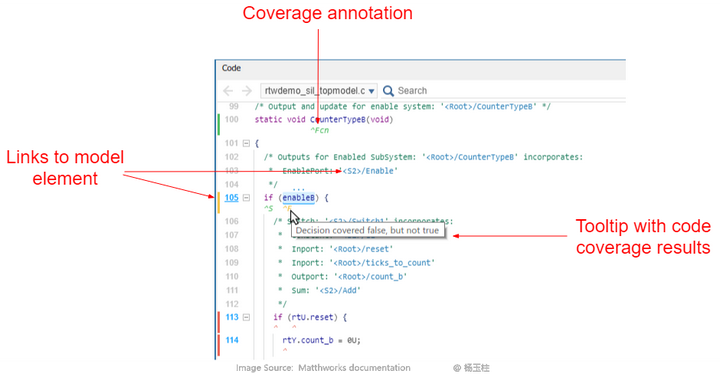Follow the <Root>/ticks_to_count link

[382, 263]
